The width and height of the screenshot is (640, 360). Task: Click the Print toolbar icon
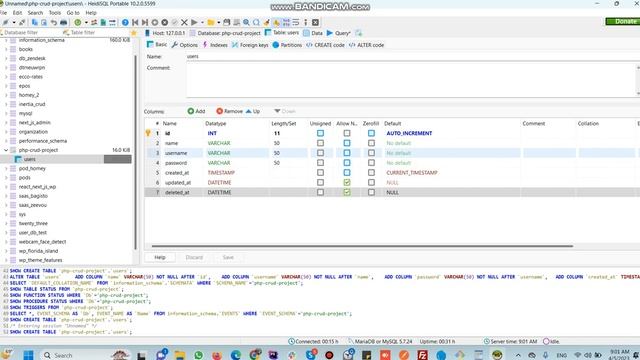[64, 22]
